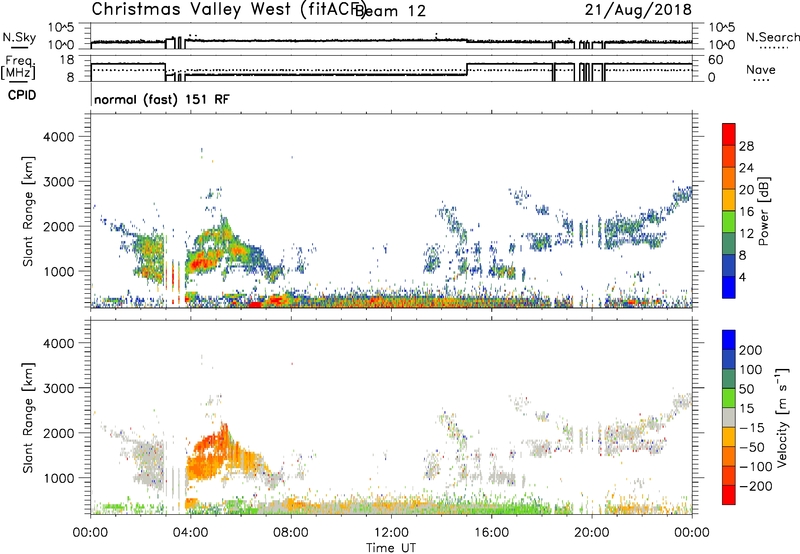The width and height of the screenshot is (800, 554).
Task: Click the 'Nave' legend label
Action: pos(761,70)
